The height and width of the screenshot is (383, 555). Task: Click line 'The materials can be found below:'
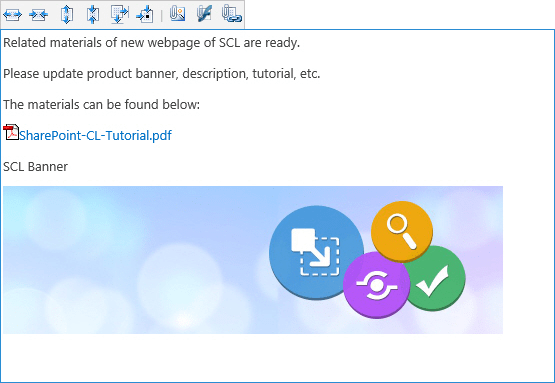coord(102,104)
